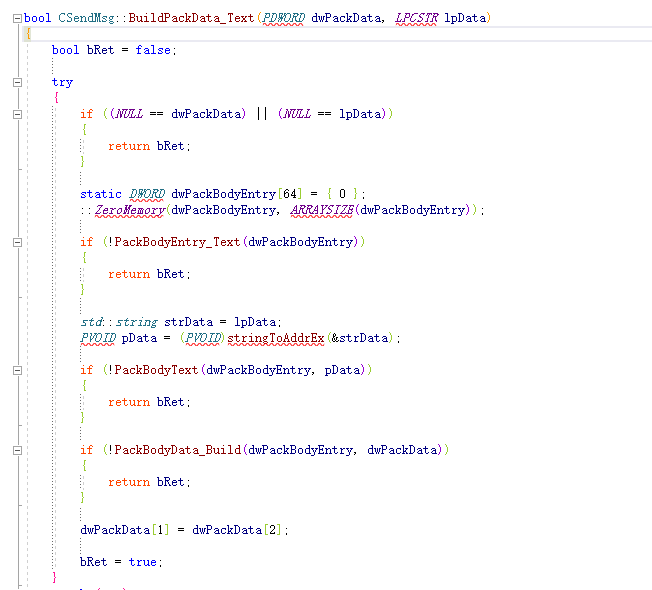Collapse the PackBodyData_Build if block
652x590 pixels.
[x=17, y=450]
